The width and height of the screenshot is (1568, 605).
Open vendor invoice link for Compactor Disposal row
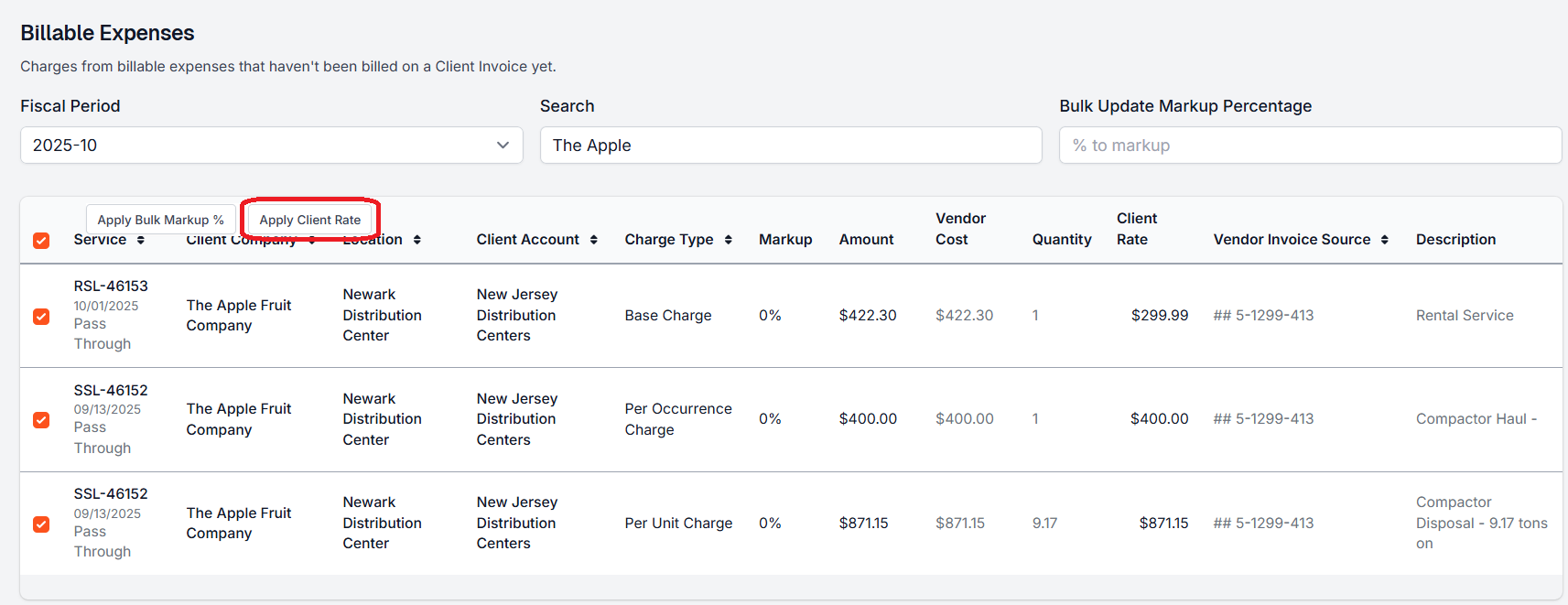click(1264, 524)
